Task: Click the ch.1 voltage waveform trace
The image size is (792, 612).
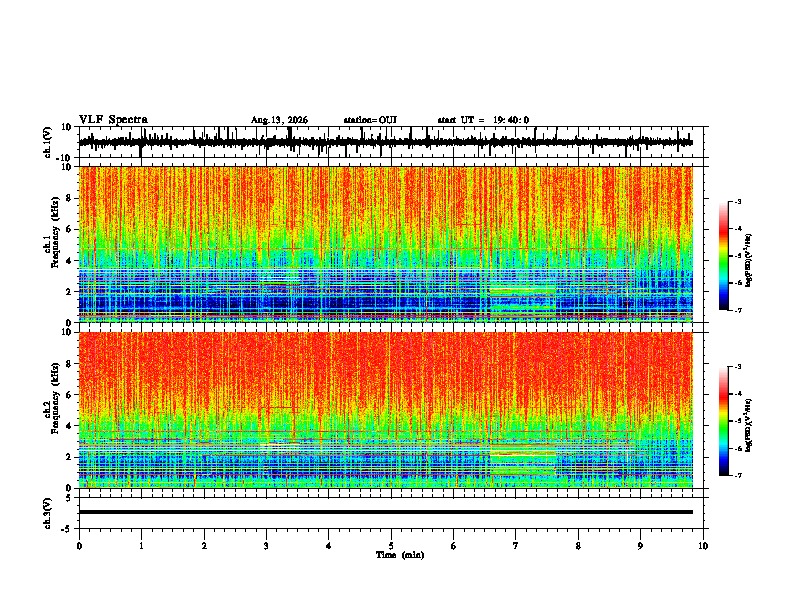Action: pyautogui.click(x=386, y=142)
